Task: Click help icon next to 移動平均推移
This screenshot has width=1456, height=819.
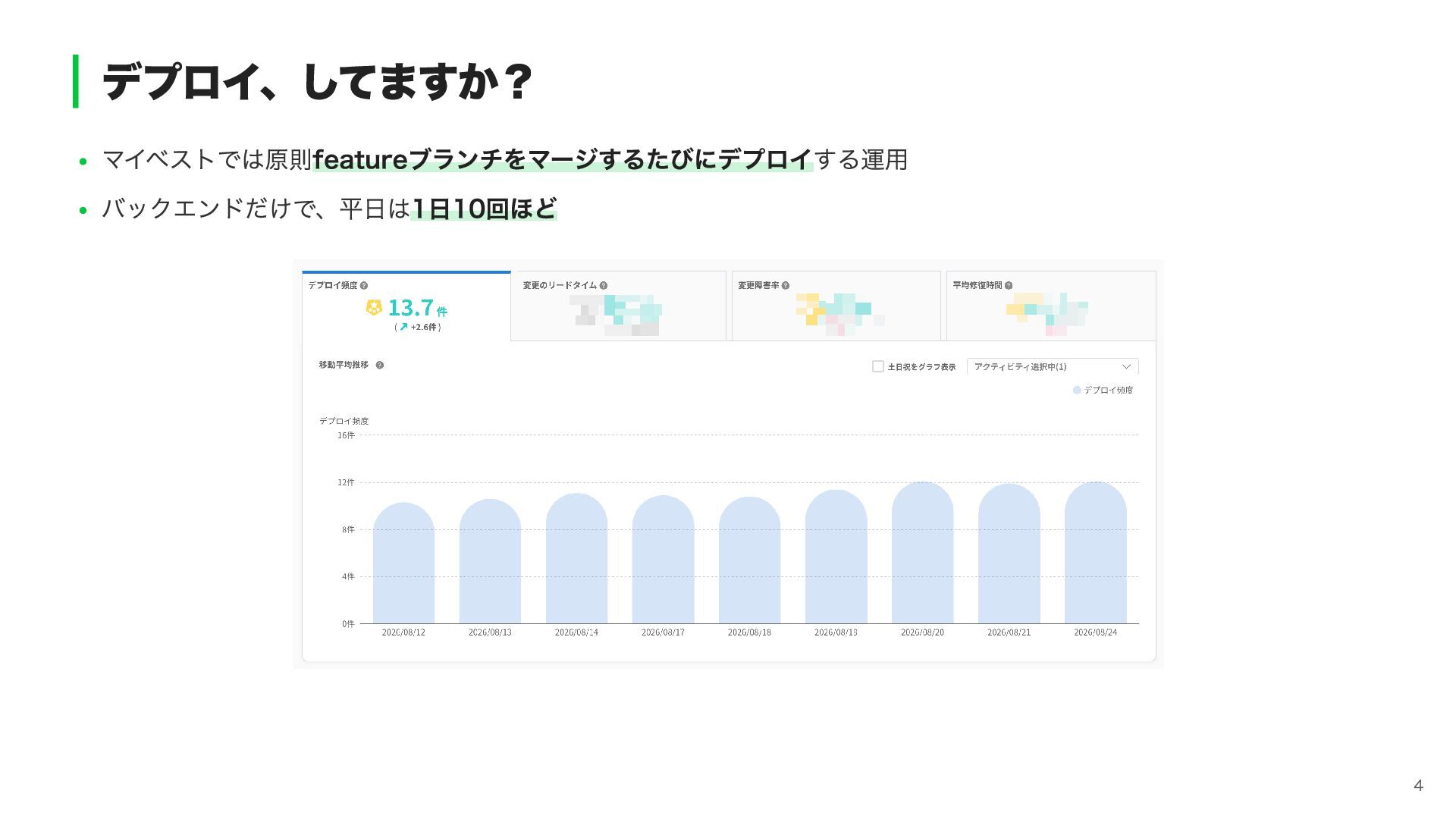Action: coord(380,365)
